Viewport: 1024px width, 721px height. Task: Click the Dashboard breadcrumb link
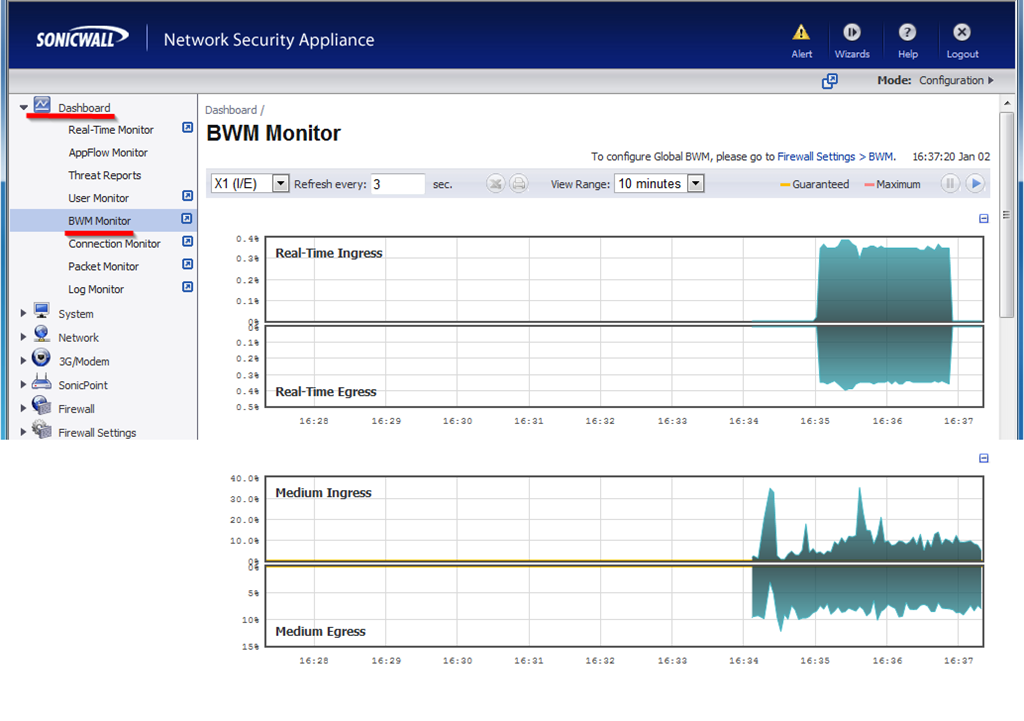click(x=231, y=110)
